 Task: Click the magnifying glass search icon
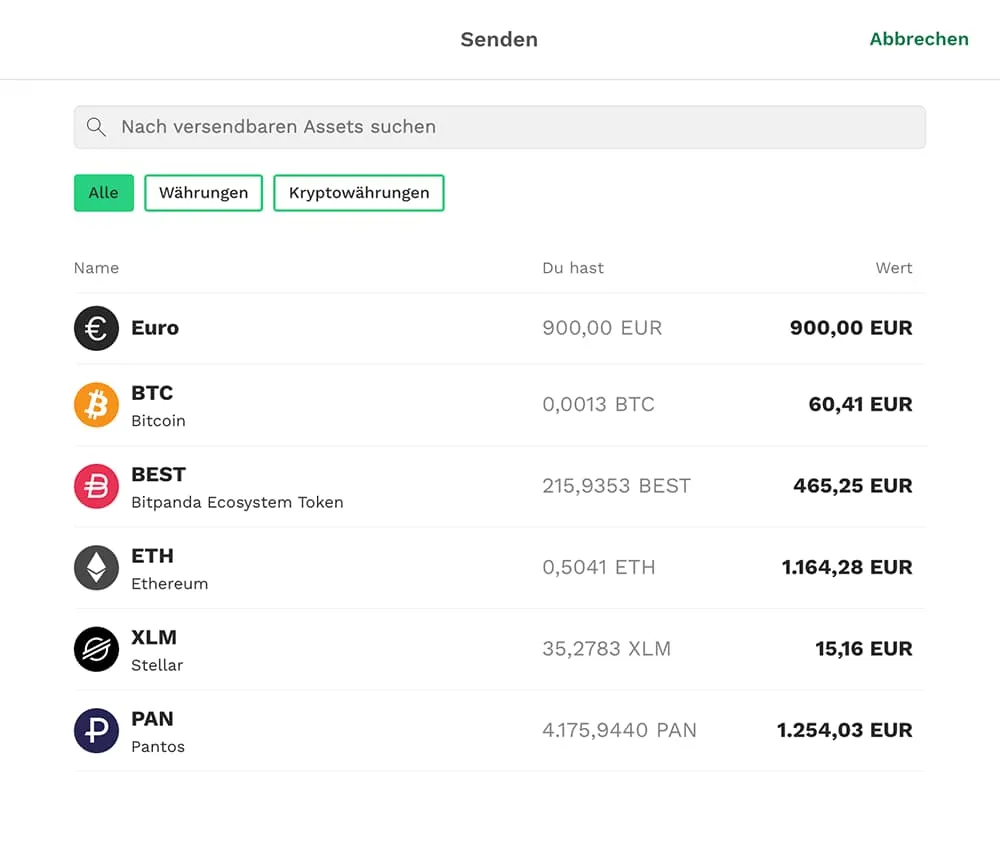click(x=96, y=127)
